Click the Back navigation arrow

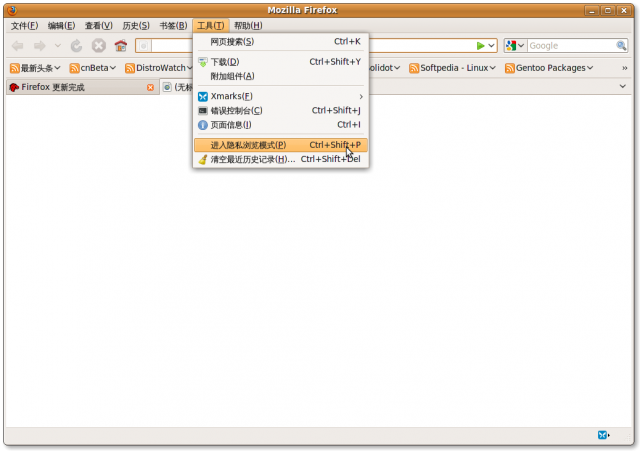pyautogui.click(x=18, y=46)
